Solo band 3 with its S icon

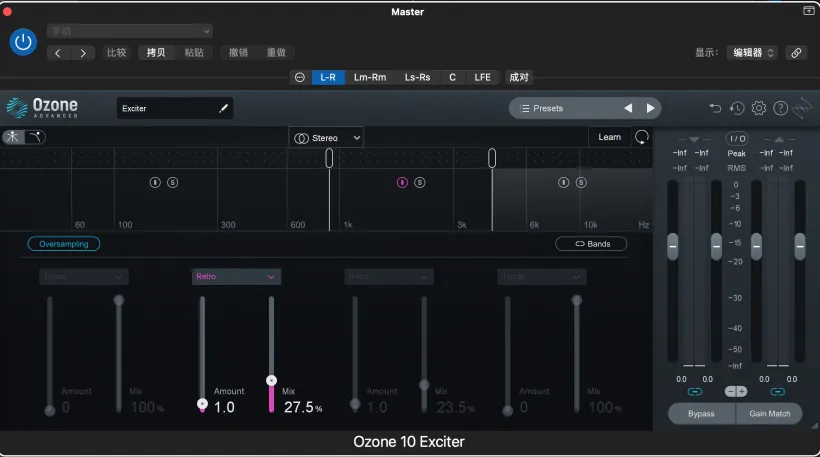pyautogui.click(x=581, y=182)
